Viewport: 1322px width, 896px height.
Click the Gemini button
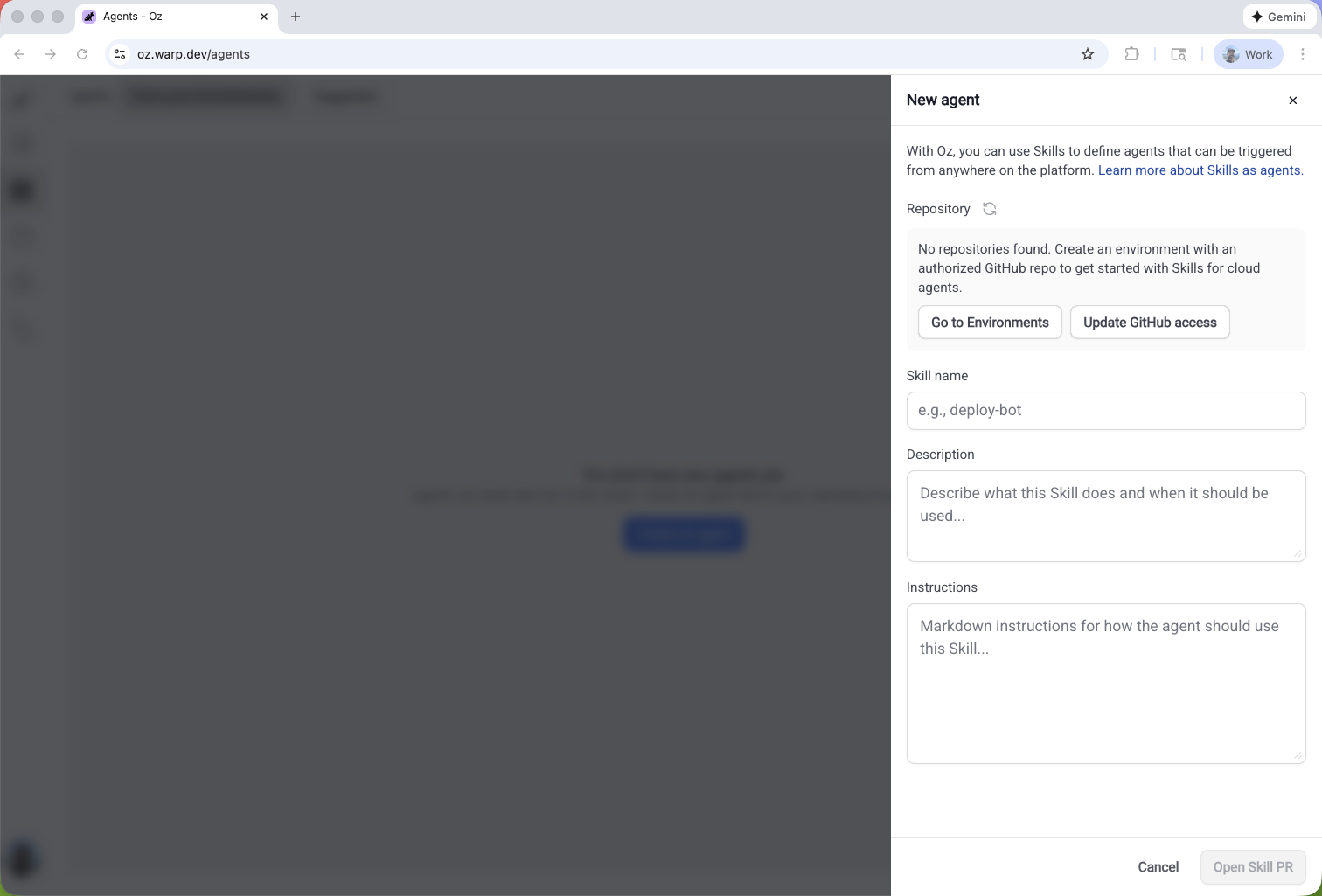1278,17
